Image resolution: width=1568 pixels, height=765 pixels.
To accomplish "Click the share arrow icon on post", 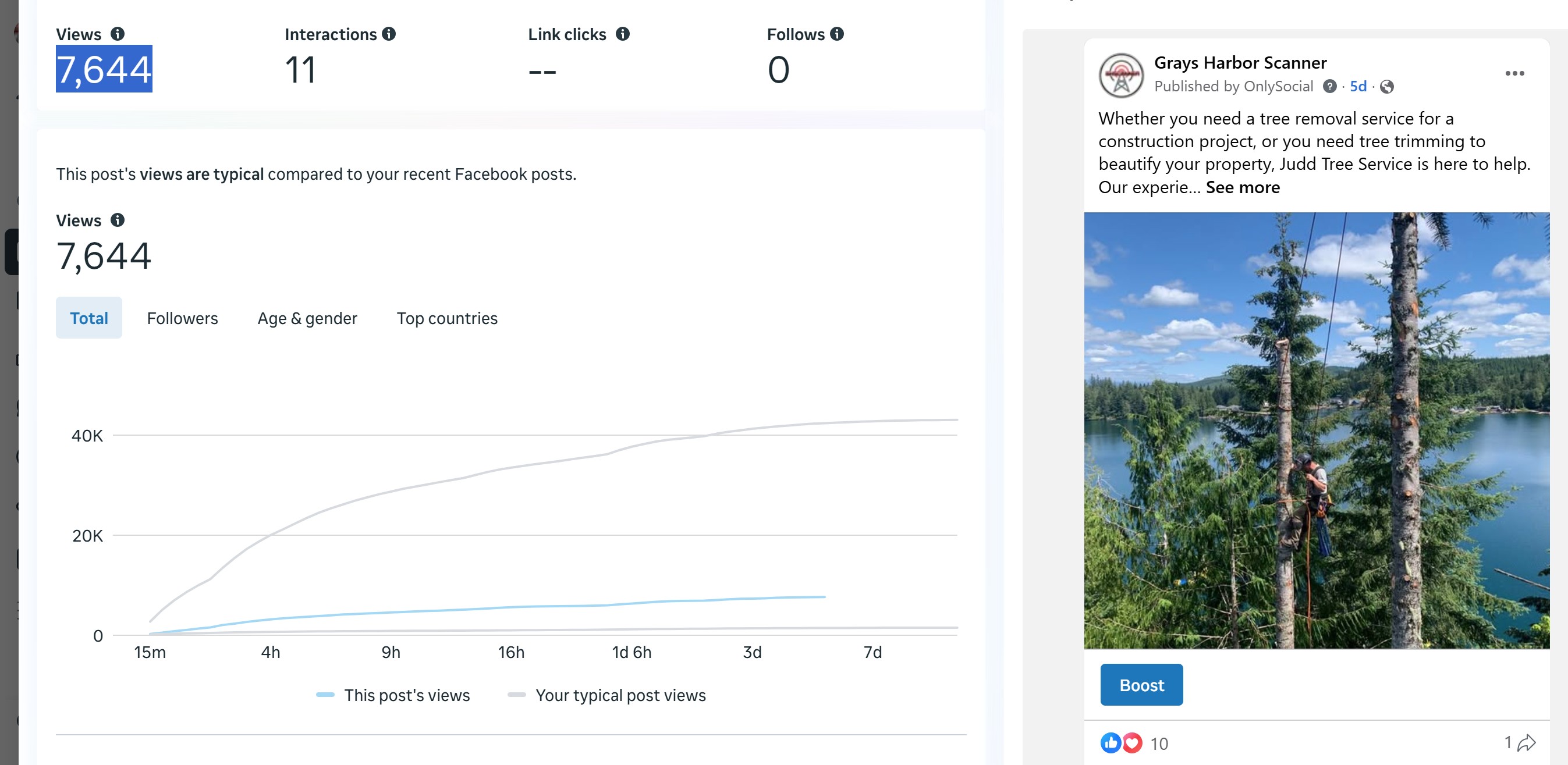I will pos(1526,743).
